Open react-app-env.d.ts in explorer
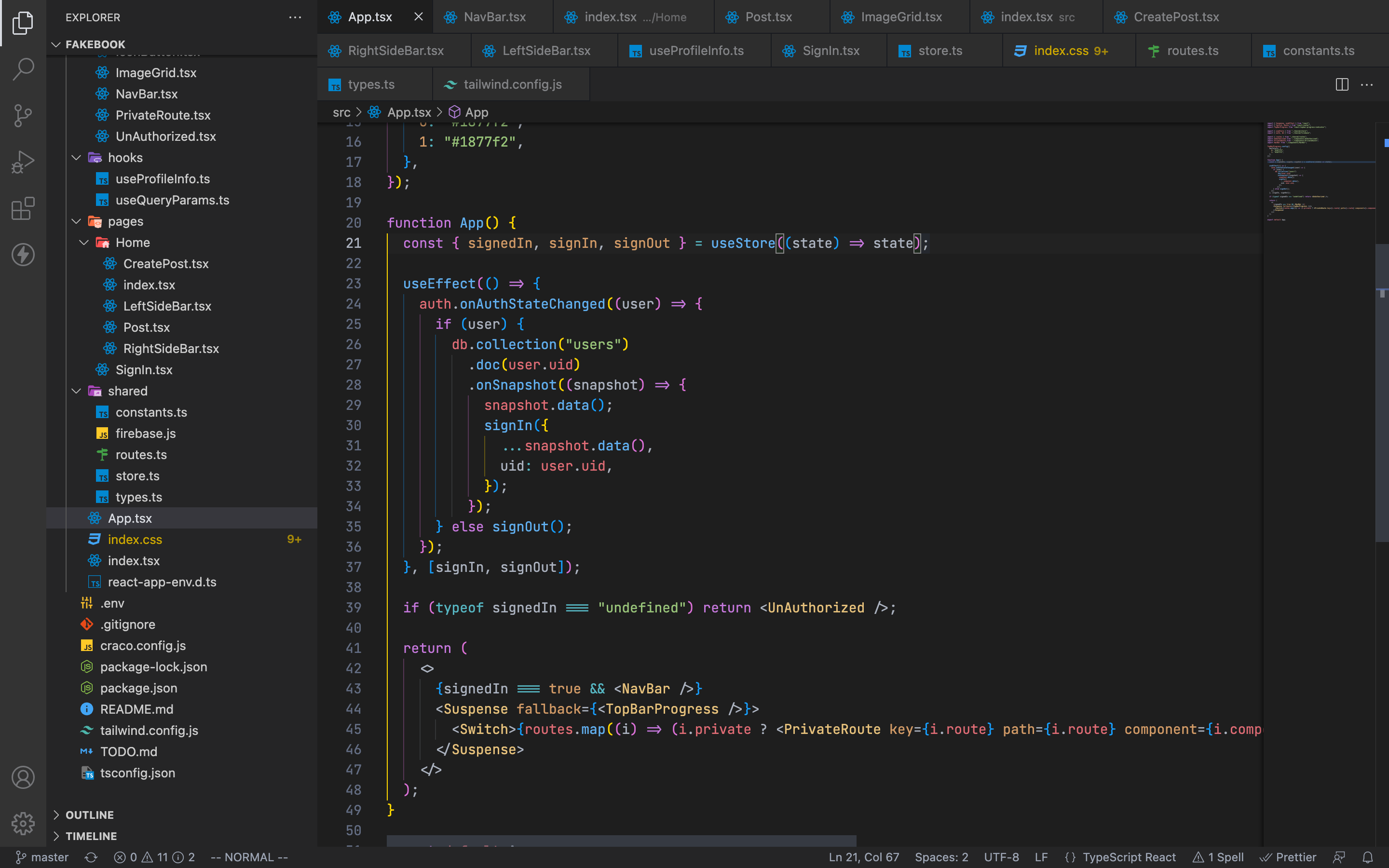1389x868 pixels. coord(181,582)
